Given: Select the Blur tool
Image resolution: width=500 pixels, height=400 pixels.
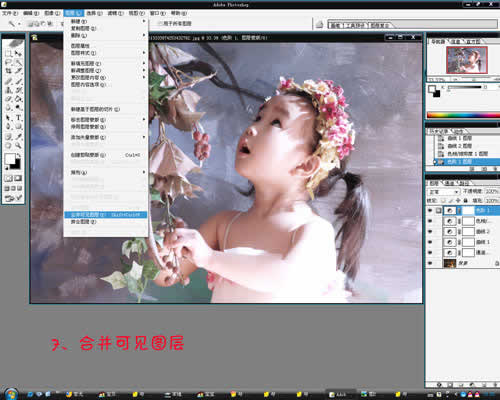Looking at the screenshot, I should (9, 107).
